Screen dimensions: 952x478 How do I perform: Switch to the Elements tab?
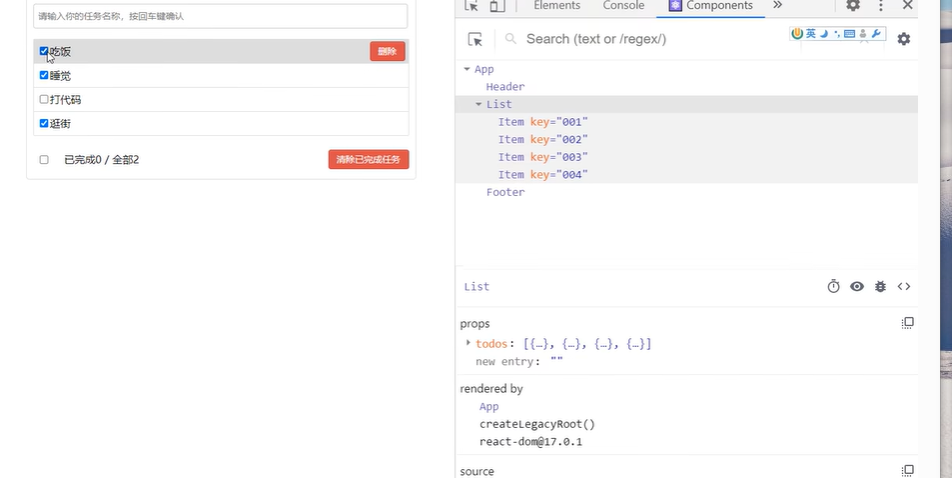pos(557,5)
